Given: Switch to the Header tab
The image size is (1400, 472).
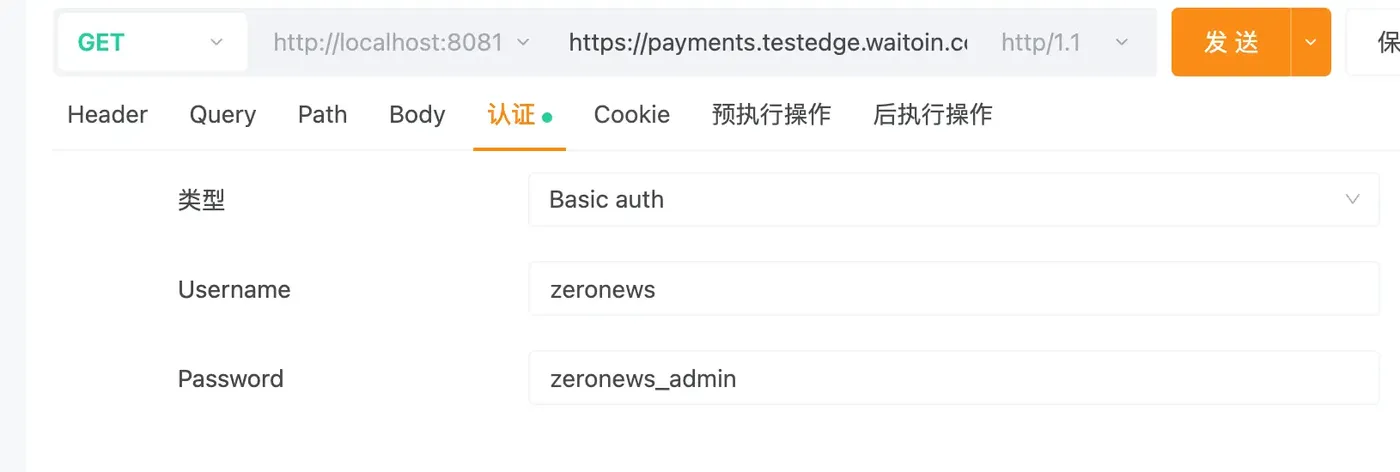Looking at the screenshot, I should click(107, 114).
